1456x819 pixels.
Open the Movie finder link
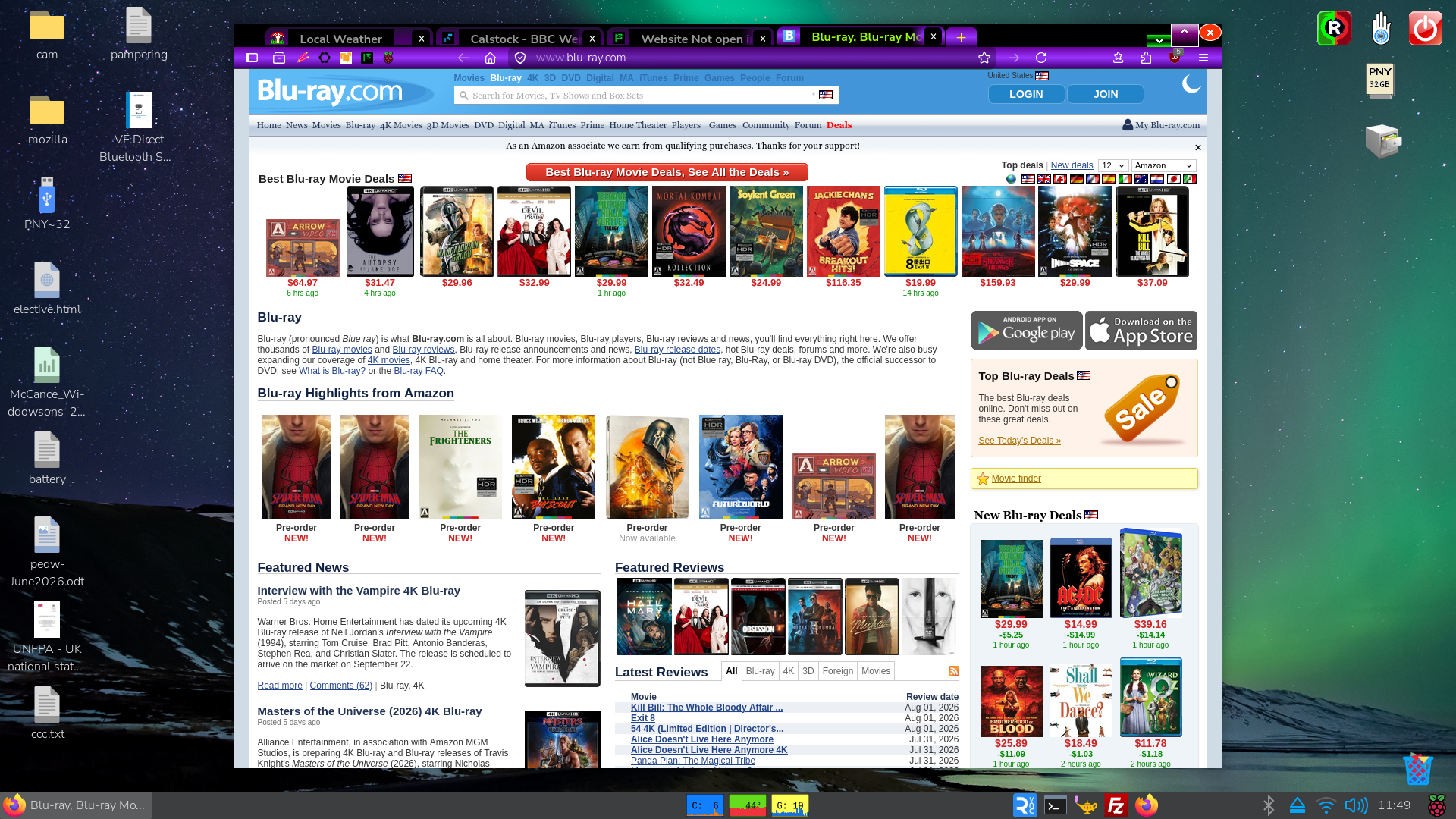[1016, 479]
